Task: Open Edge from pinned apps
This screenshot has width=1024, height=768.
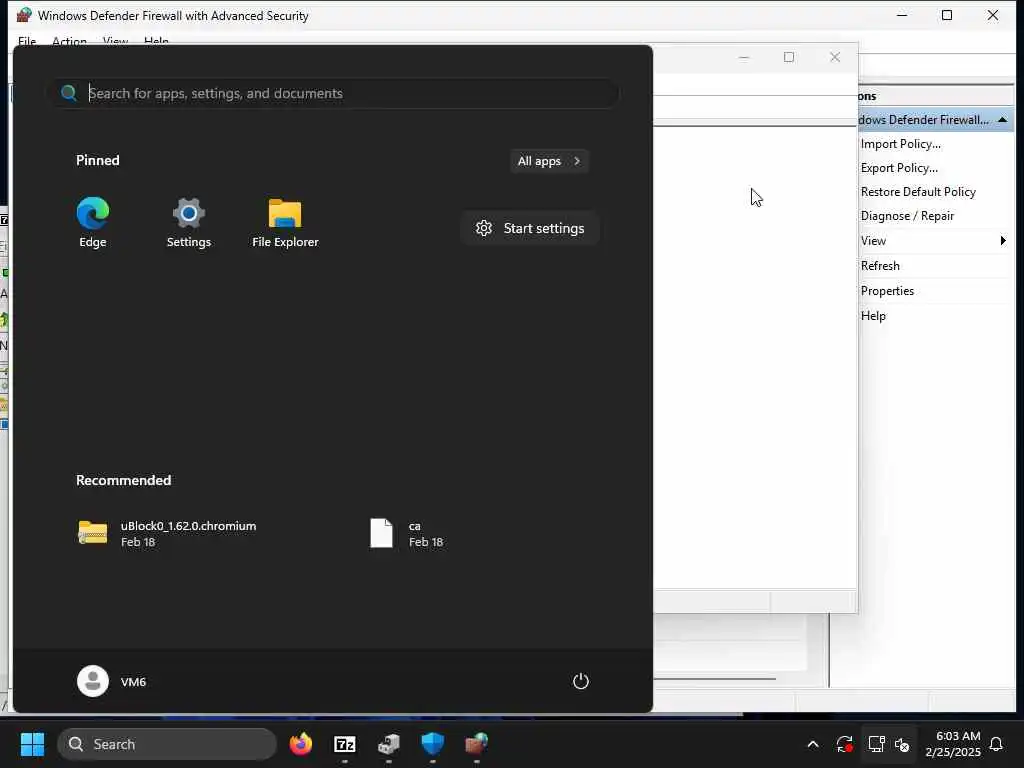Action: 93,223
